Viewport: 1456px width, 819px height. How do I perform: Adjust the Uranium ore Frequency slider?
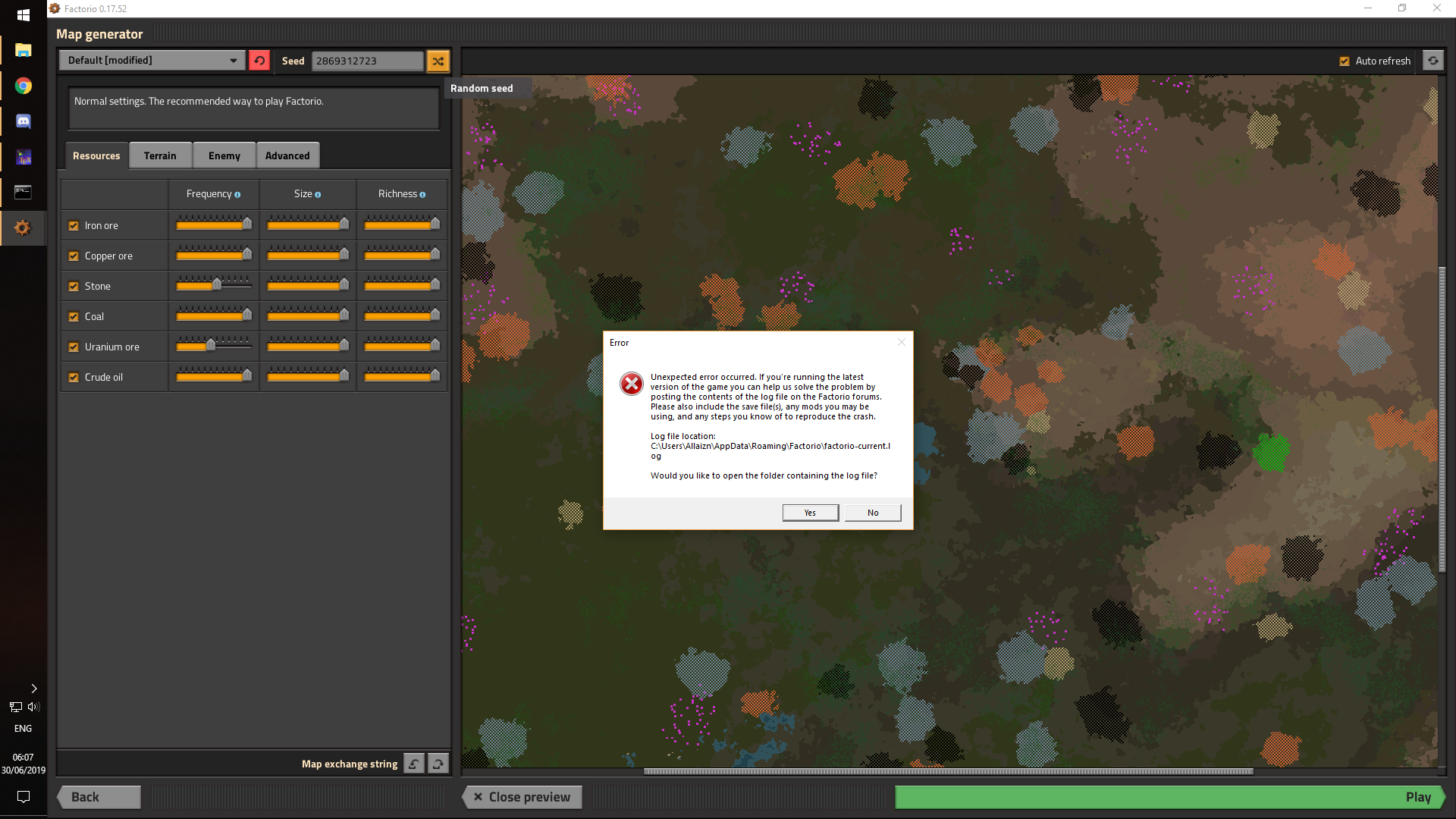[214, 345]
